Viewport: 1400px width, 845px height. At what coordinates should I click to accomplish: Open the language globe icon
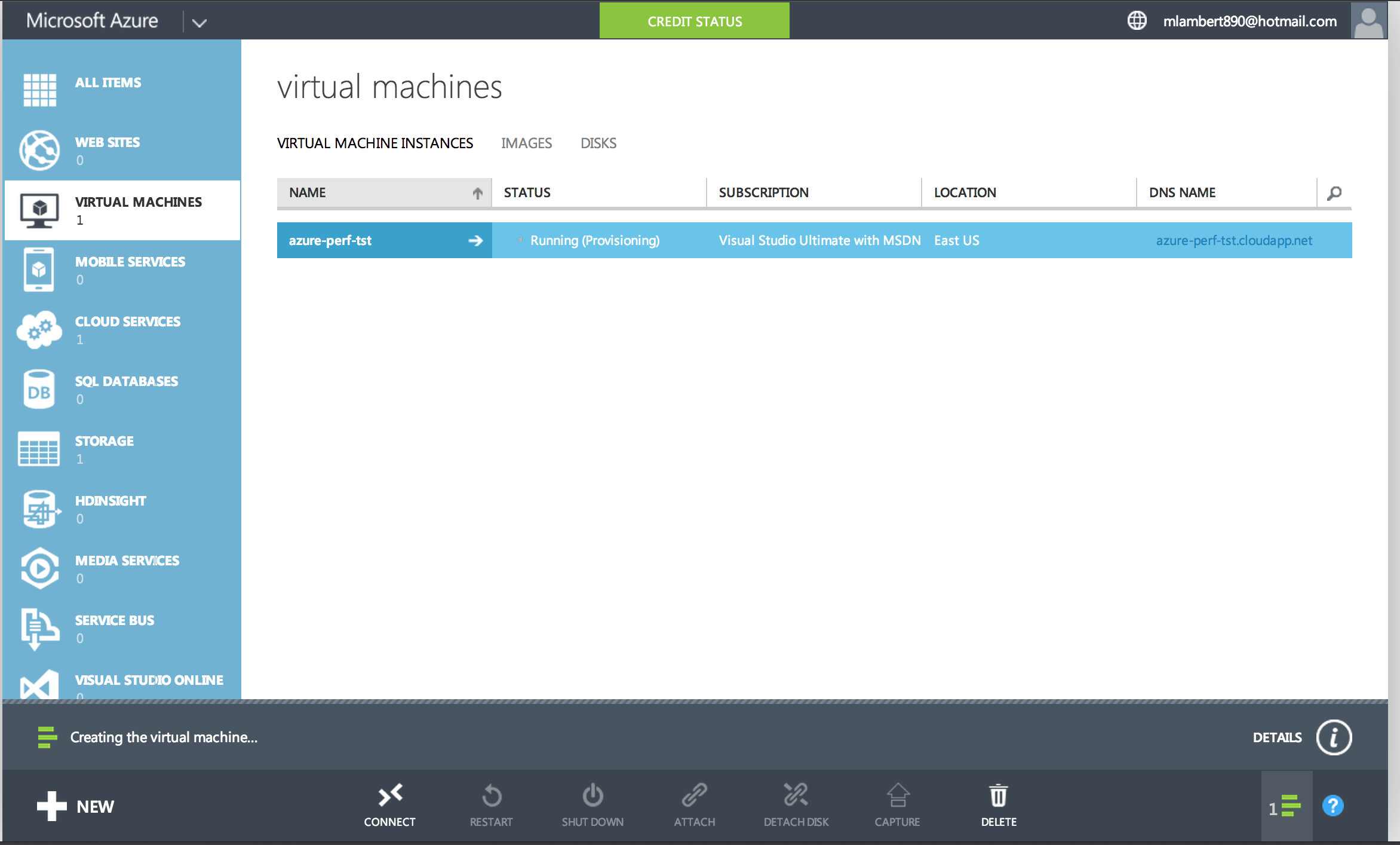pyautogui.click(x=1137, y=21)
